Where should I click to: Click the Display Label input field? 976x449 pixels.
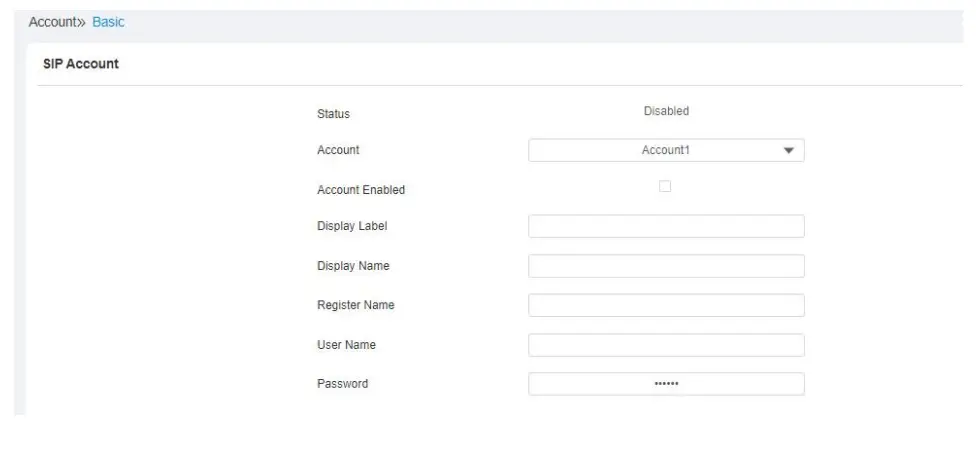point(666,226)
